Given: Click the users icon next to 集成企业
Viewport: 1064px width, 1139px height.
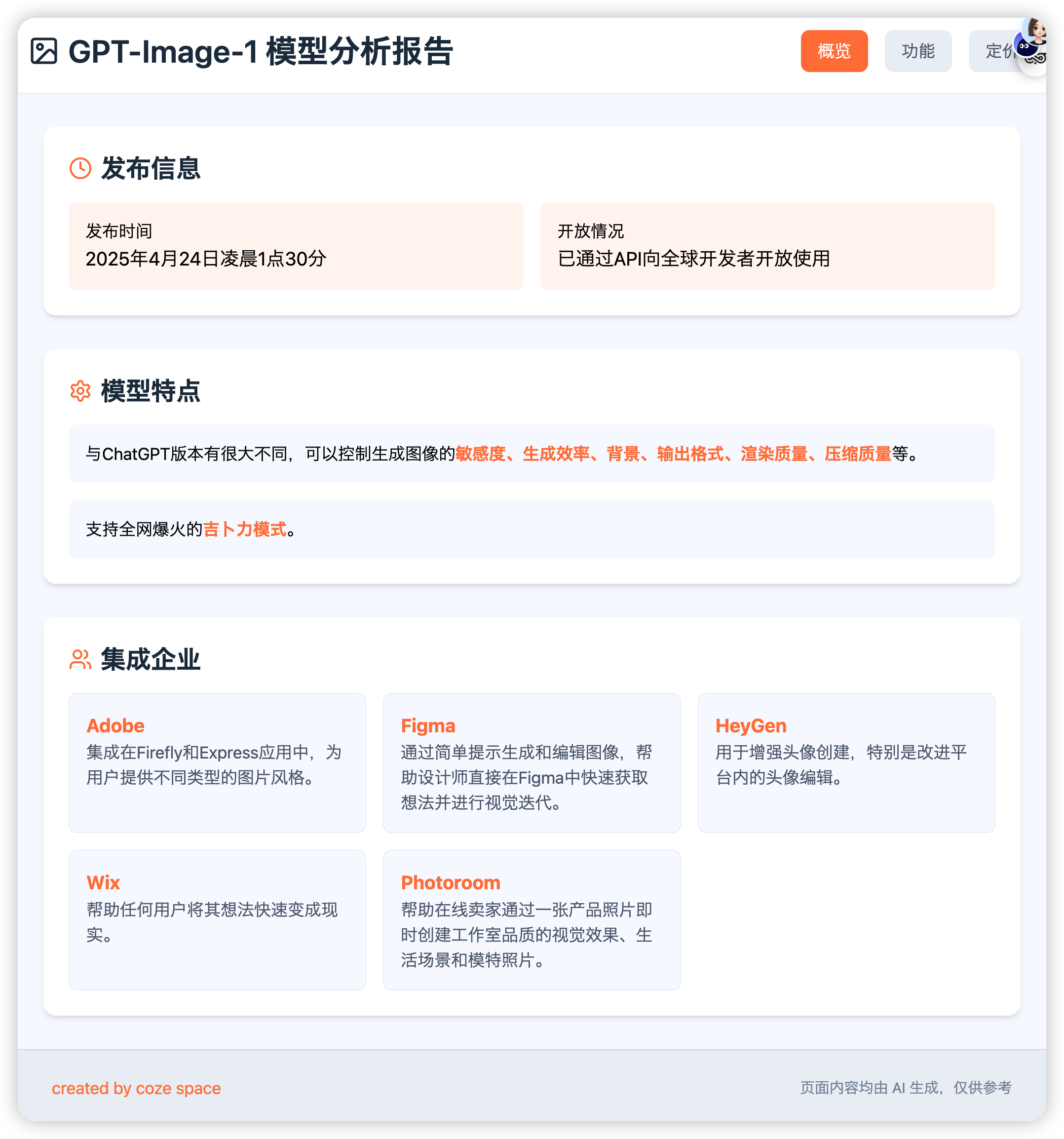Looking at the screenshot, I should click(x=80, y=659).
